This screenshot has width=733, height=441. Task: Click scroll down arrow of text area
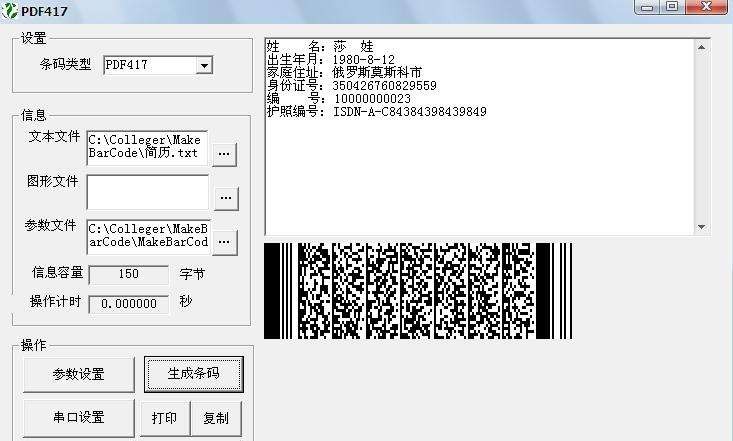pos(701,227)
